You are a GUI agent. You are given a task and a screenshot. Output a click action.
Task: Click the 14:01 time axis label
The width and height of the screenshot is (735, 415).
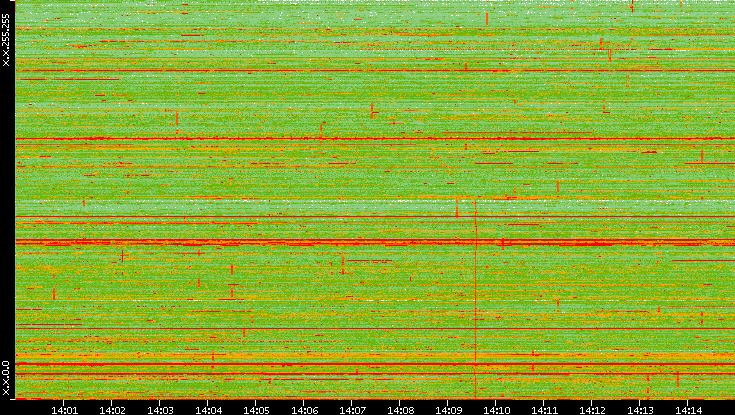(64, 409)
